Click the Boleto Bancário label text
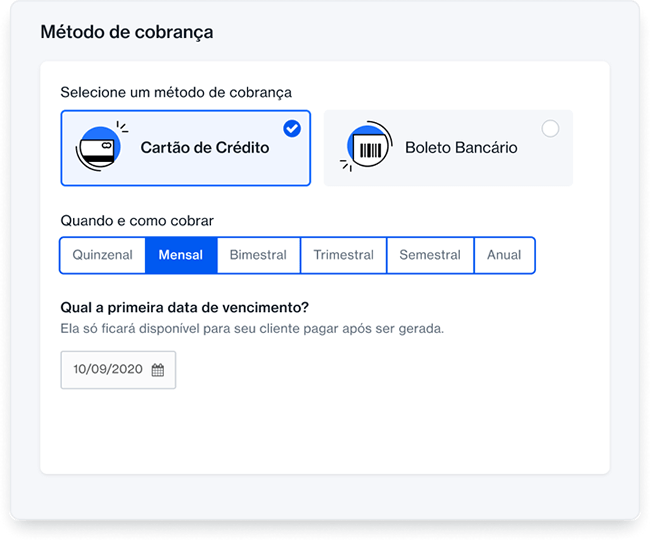The width and height of the screenshot is (650, 540). click(x=461, y=148)
